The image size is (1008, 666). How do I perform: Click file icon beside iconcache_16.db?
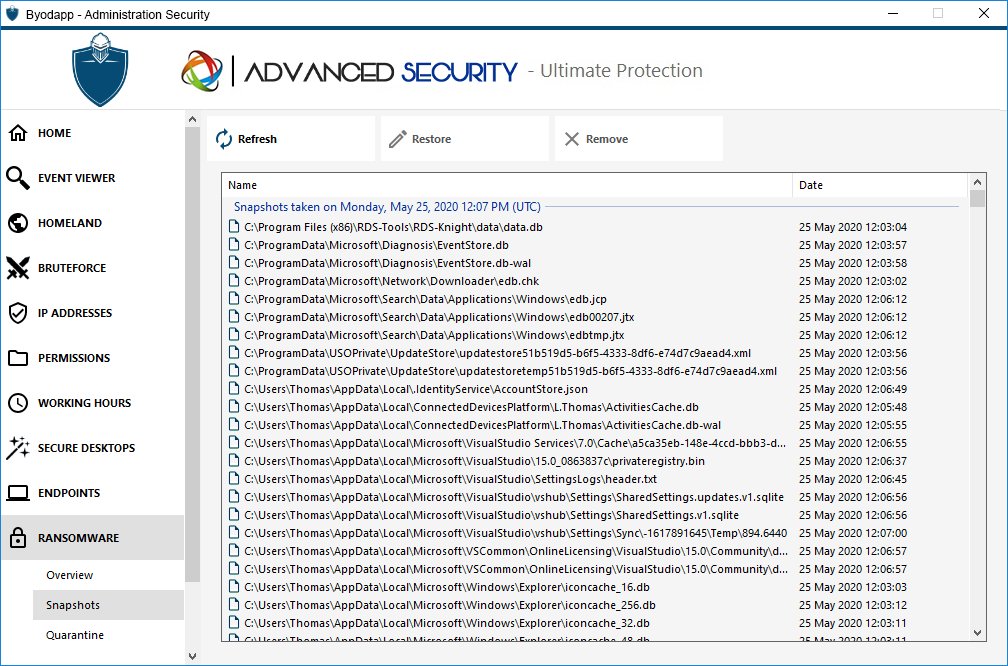coord(234,587)
